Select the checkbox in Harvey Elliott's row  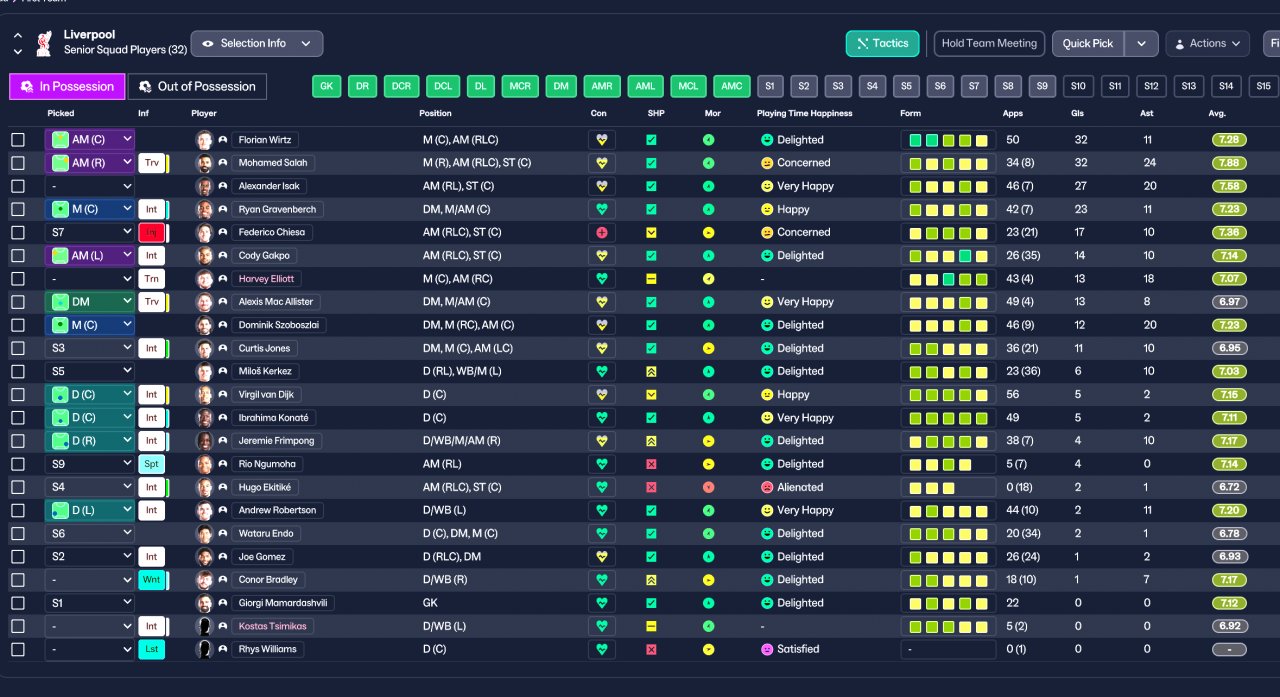pyautogui.click(x=18, y=279)
